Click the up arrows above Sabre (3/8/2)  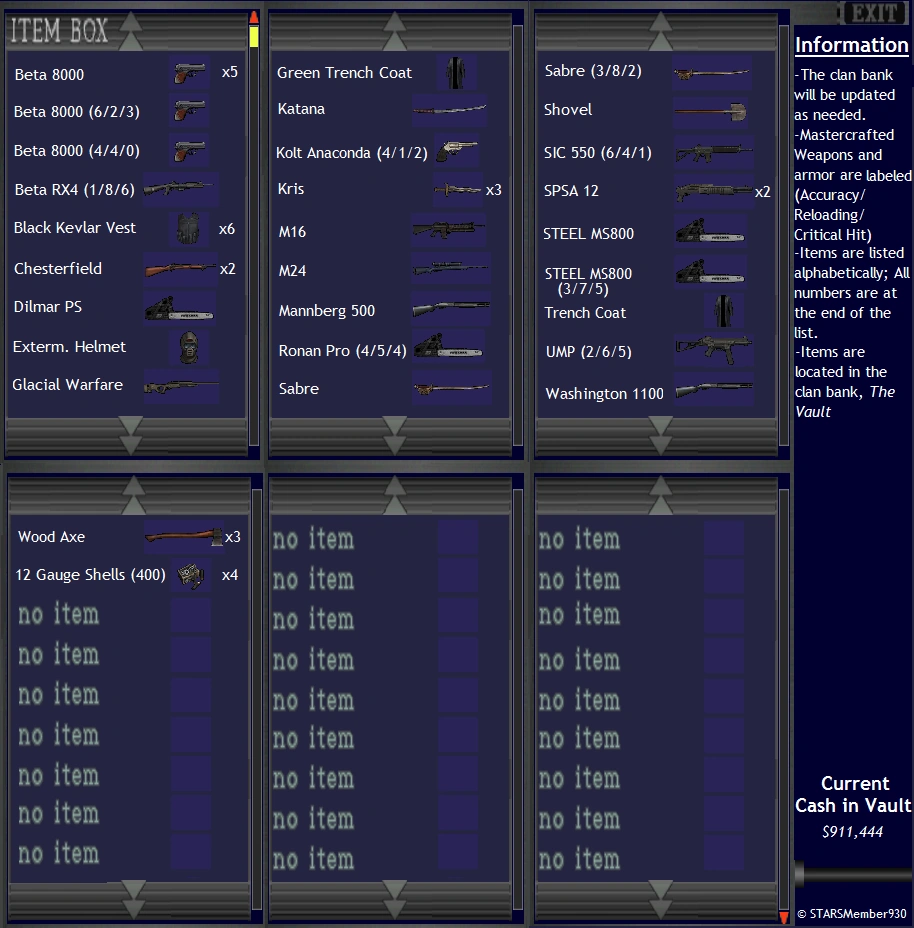(661, 31)
